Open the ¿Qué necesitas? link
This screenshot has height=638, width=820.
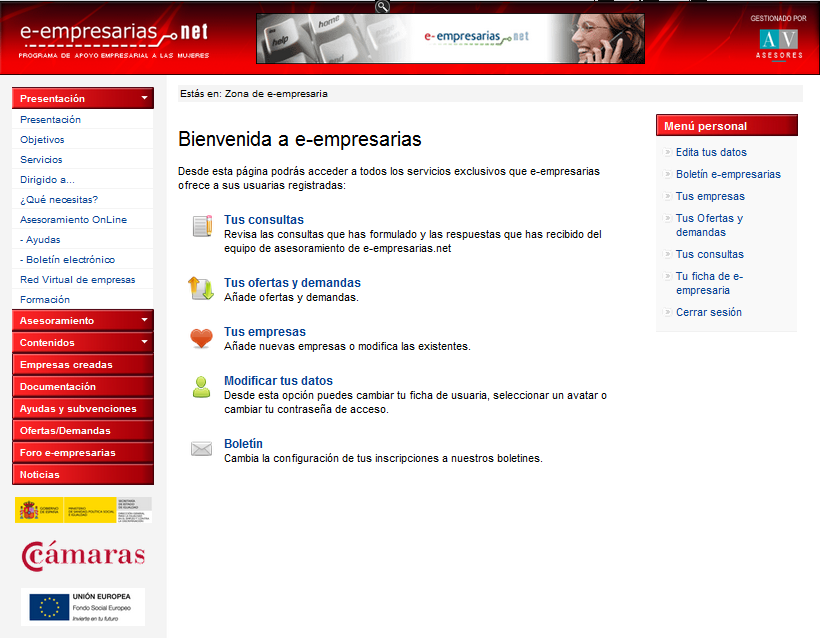(59, 199)
